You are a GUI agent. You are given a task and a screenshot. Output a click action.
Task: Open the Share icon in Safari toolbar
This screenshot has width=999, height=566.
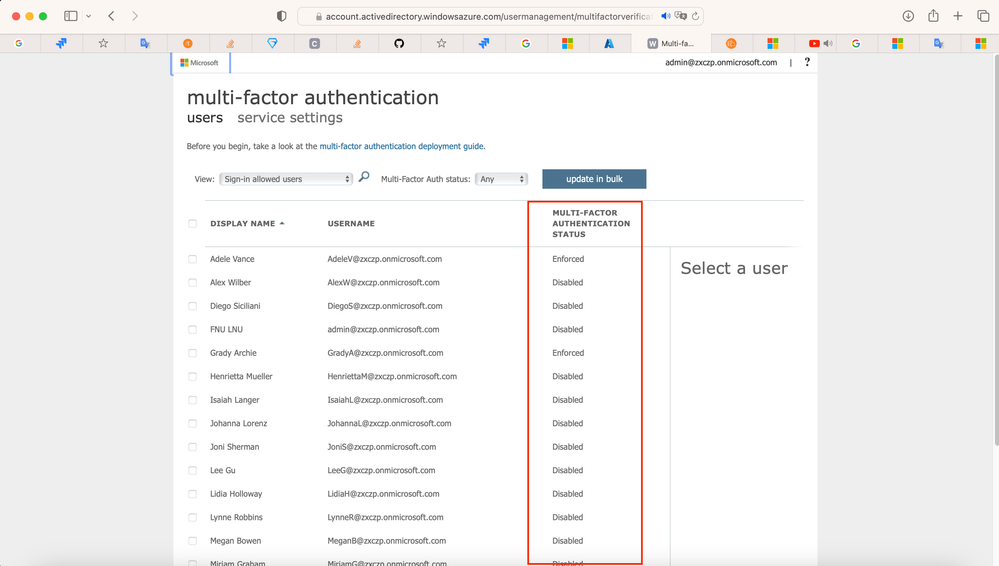point(933,16)
